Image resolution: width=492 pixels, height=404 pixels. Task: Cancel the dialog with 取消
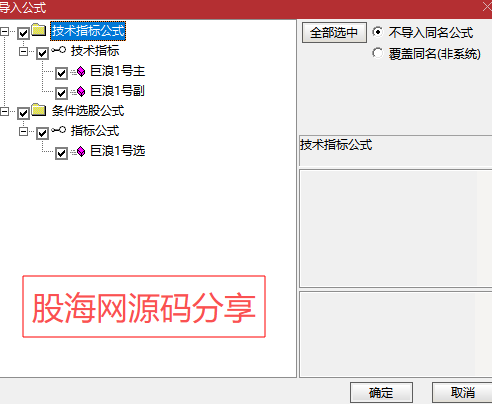(462, 393)
